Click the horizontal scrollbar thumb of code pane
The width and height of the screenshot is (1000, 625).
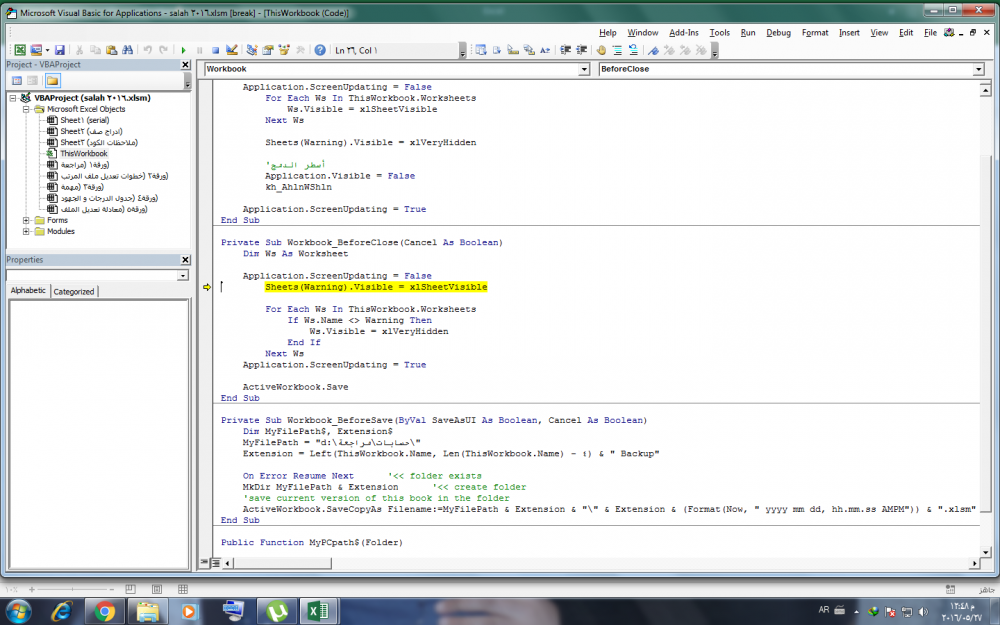[283, 563]
